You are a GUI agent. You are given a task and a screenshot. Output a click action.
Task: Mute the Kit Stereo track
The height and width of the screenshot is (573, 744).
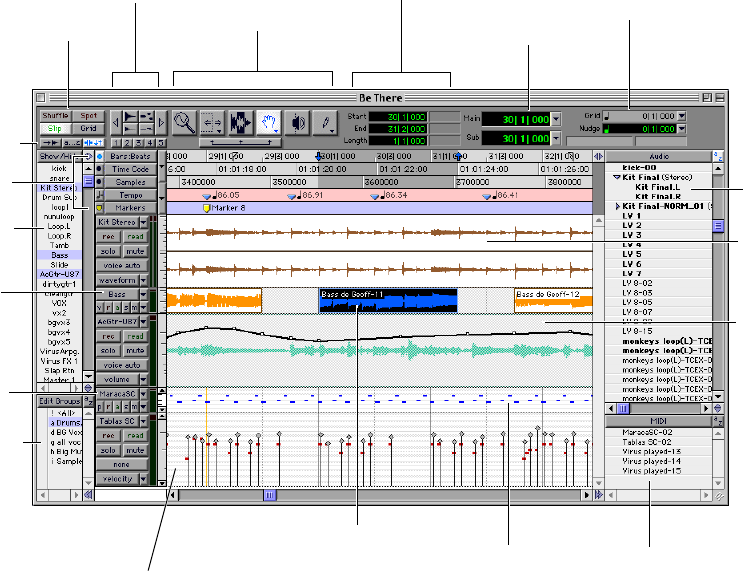tap(135, 251)
